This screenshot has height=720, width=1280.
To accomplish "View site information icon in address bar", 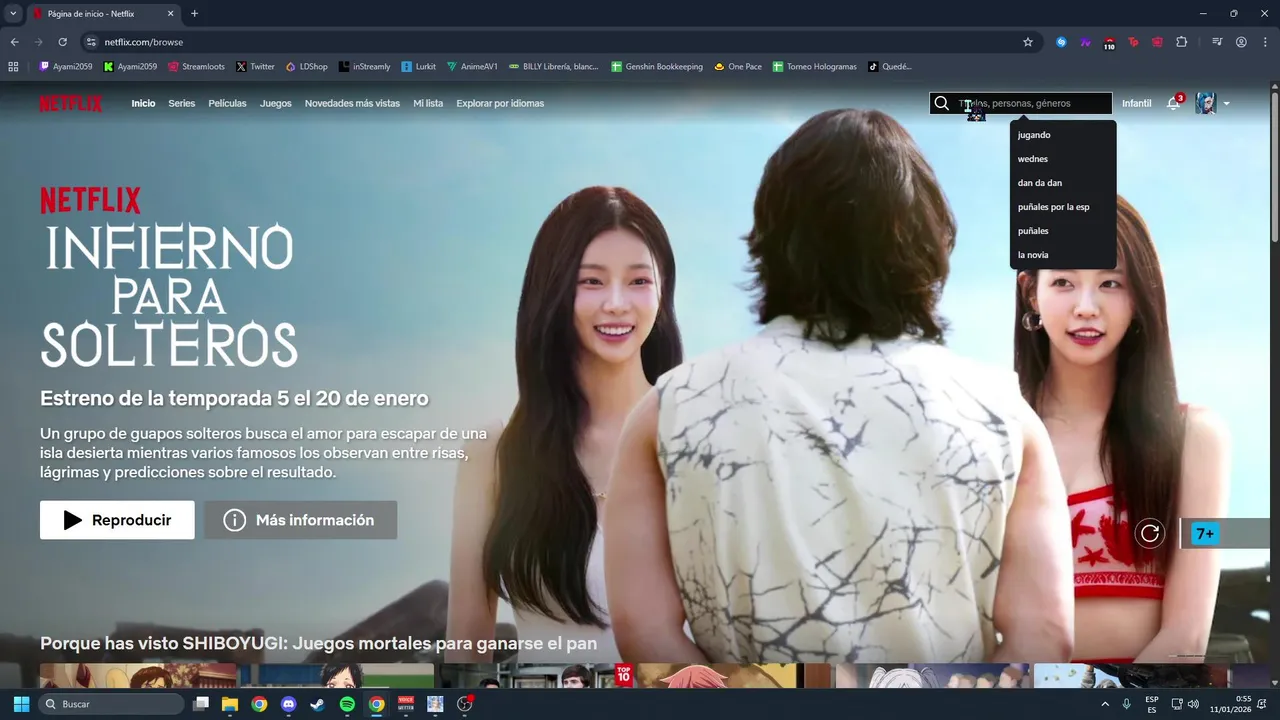I will 90,42.
